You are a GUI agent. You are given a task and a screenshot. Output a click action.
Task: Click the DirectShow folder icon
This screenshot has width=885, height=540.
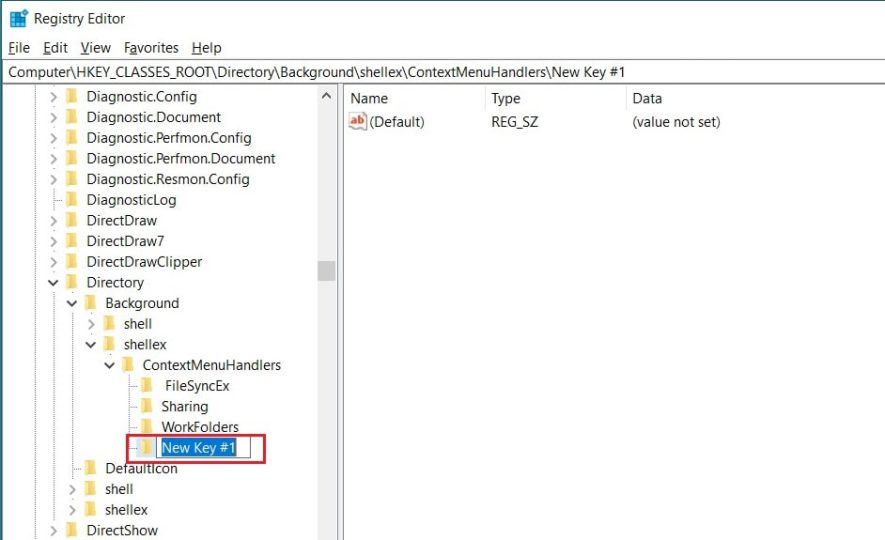[x=72, y=530]
